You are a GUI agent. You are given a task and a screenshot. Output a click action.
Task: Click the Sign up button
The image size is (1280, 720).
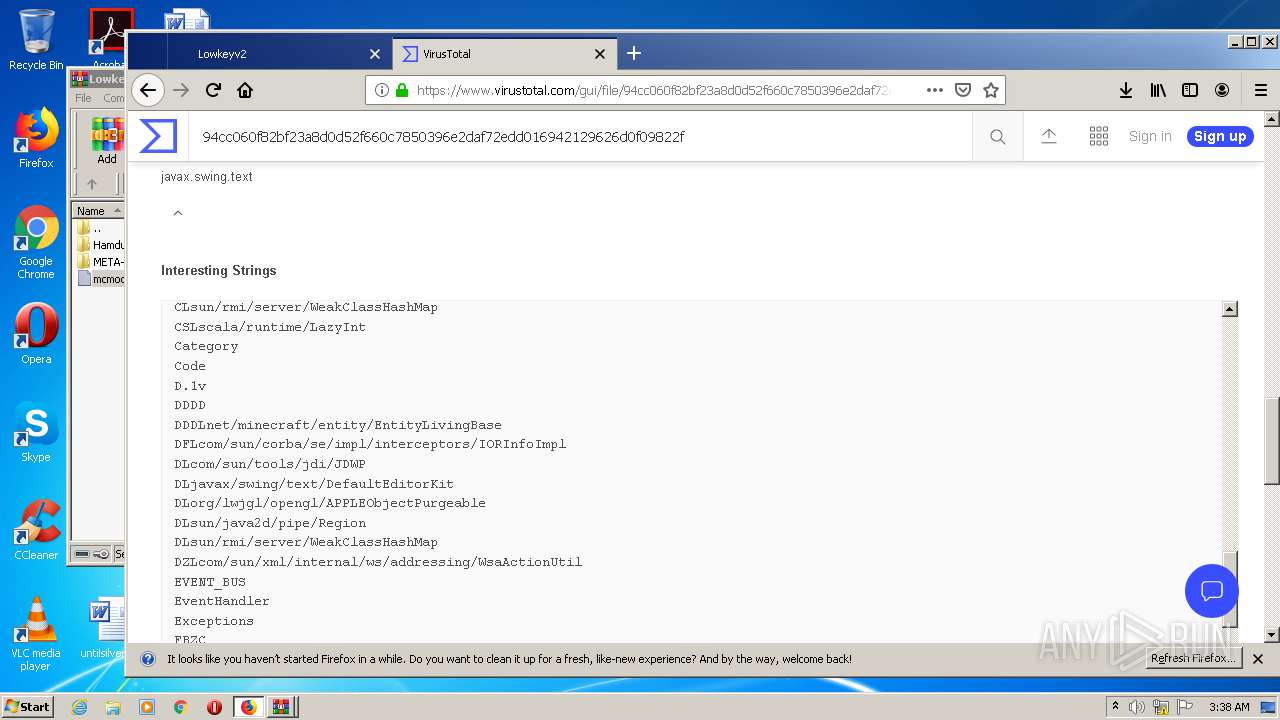point(1220,136)
